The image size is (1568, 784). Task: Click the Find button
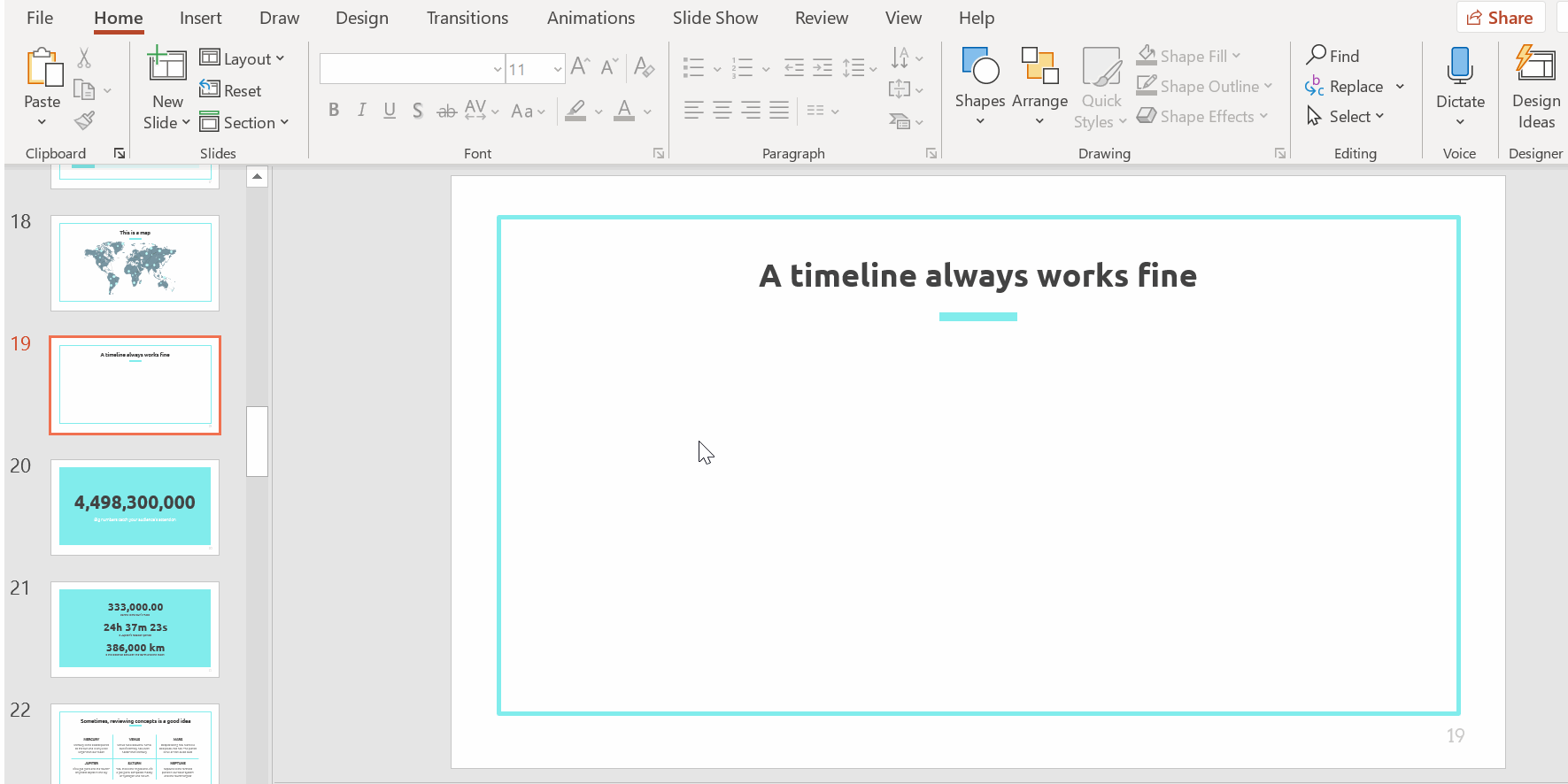[x=1332, y=56]
